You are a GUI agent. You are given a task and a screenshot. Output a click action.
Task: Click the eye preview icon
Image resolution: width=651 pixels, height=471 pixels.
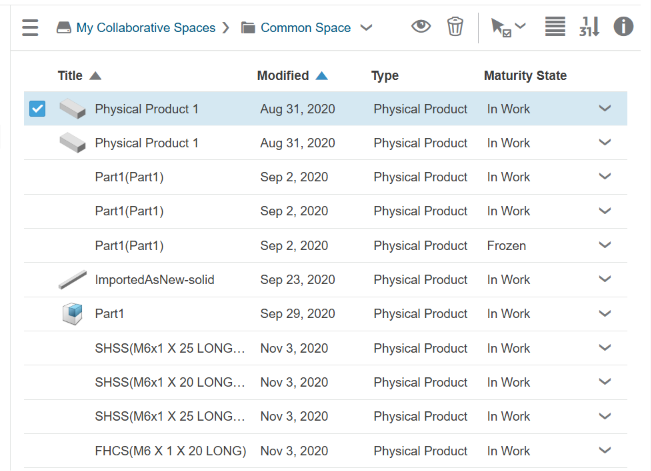click(421, 27)
